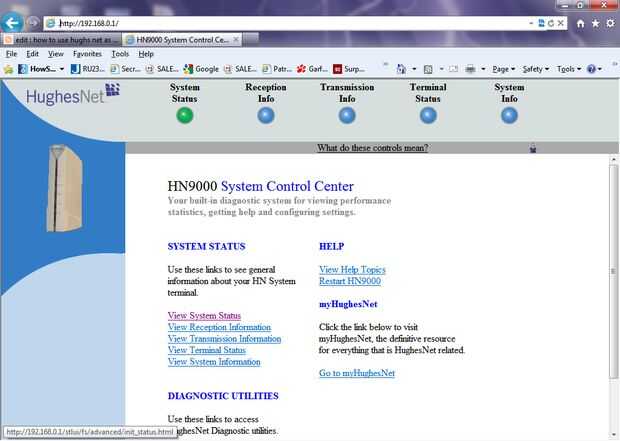Click the blue Reception Info indicator
This screenshot has height=441, width=620.
[266, 115]
